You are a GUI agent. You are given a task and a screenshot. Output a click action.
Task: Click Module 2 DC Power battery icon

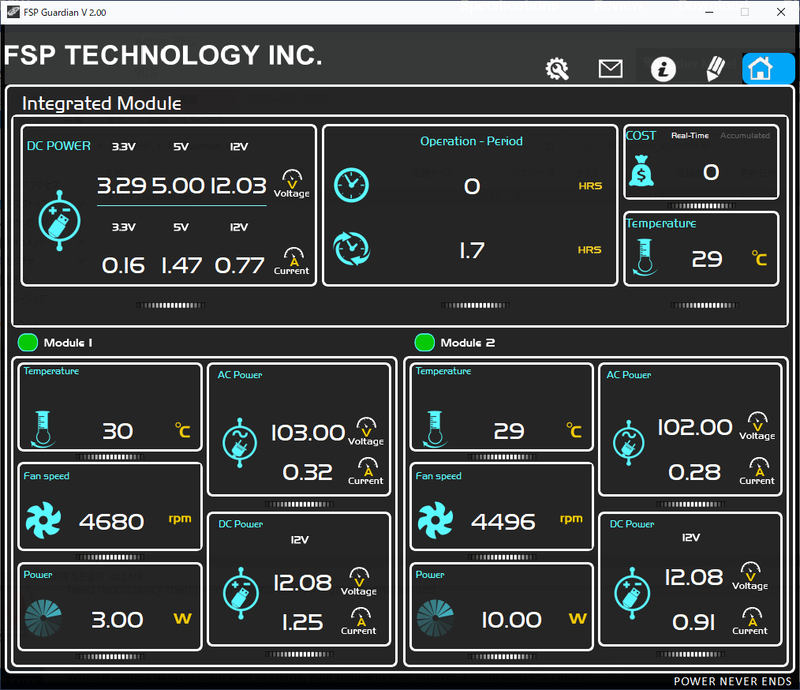pyautogui.click(x=632, y=593)
